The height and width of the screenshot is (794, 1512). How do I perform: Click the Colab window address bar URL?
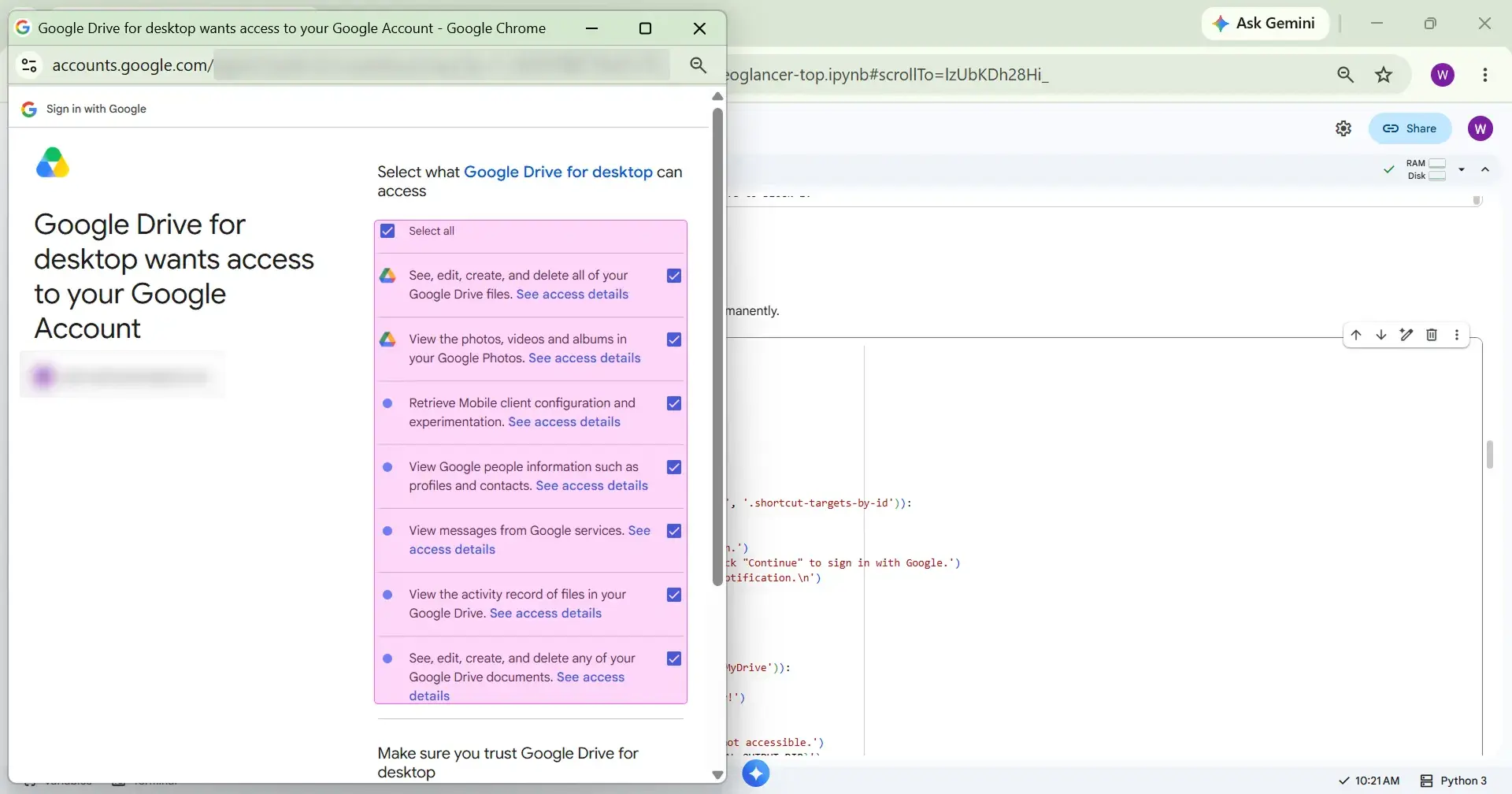888,75
